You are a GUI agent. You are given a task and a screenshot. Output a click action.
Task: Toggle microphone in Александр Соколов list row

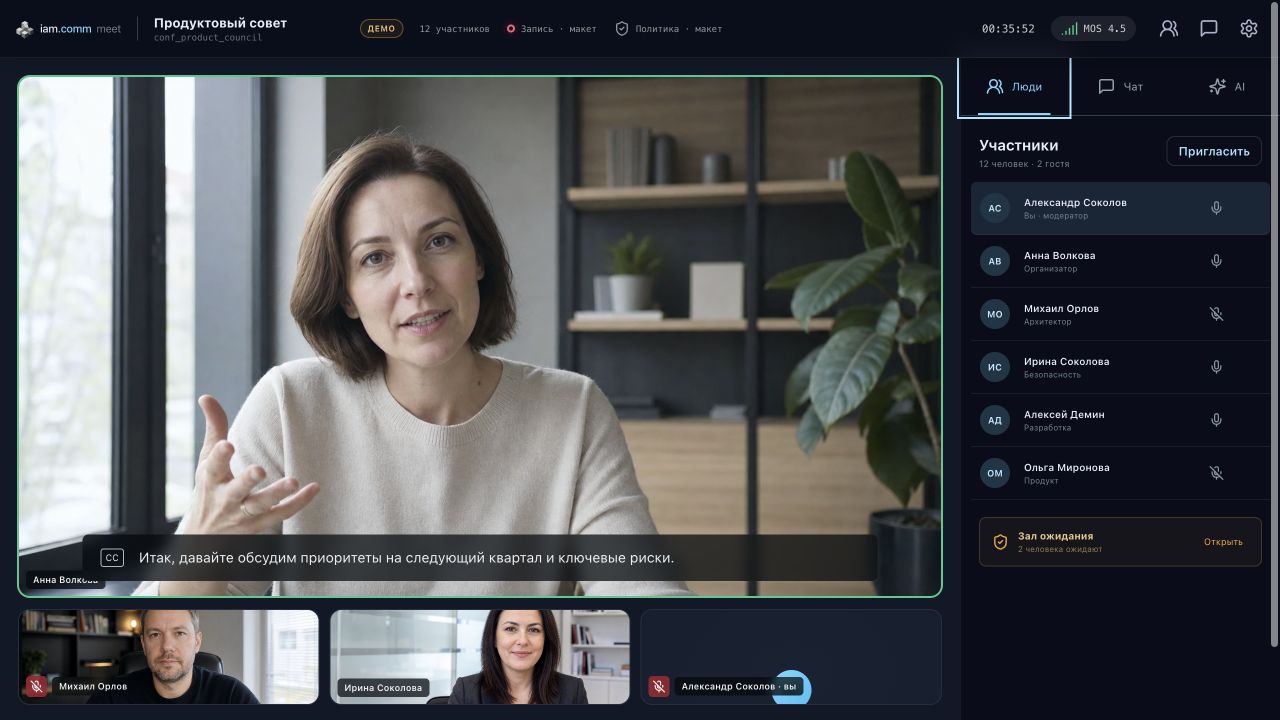pos(1217,208)
